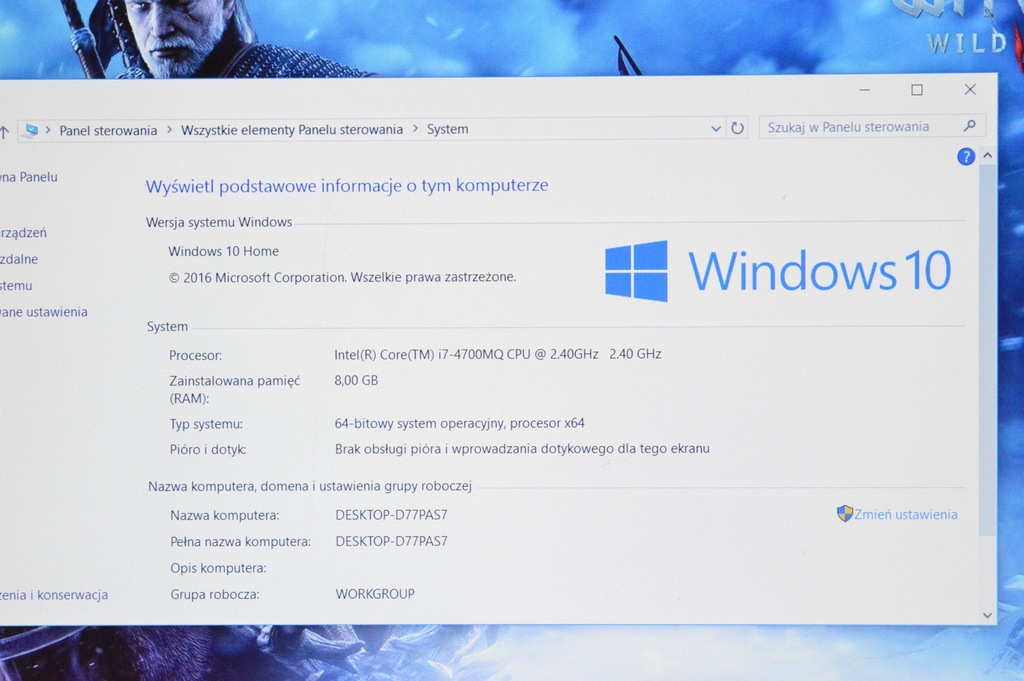
Task: Expand chevron before Panel sterowania breadcrumb
Action: [x=48, y=131]
